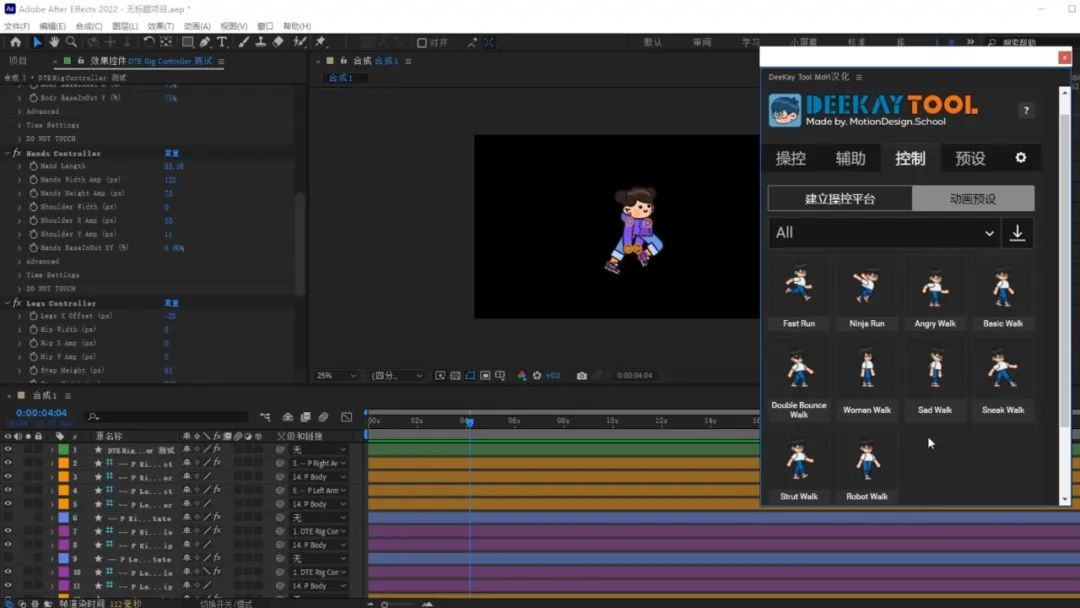Select the Rectangle shape tool
The width and height of the screenshot is (1080, 608).
(187, 43)
